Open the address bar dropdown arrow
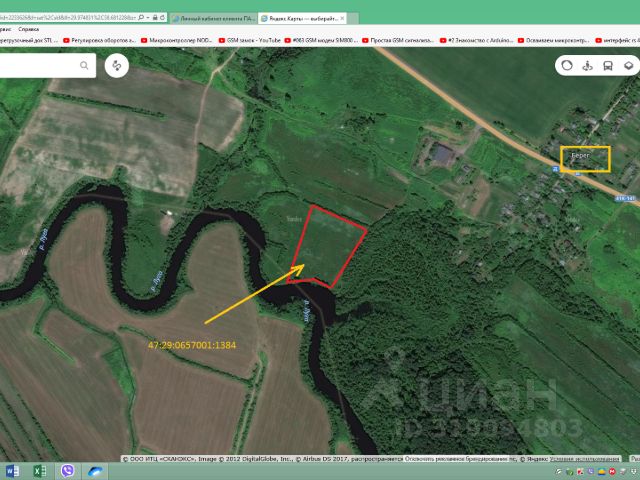This screenshot has height=480, width=640. tap(148, 18)
